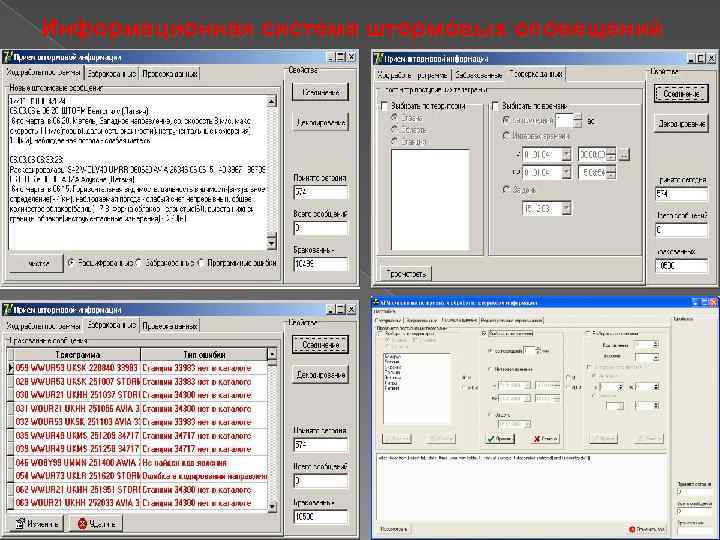Click Принято сегодня field in new storm messages window
The width and height of the screenshot is (720, 540).
pyautogui.click(x=321, y=192)
